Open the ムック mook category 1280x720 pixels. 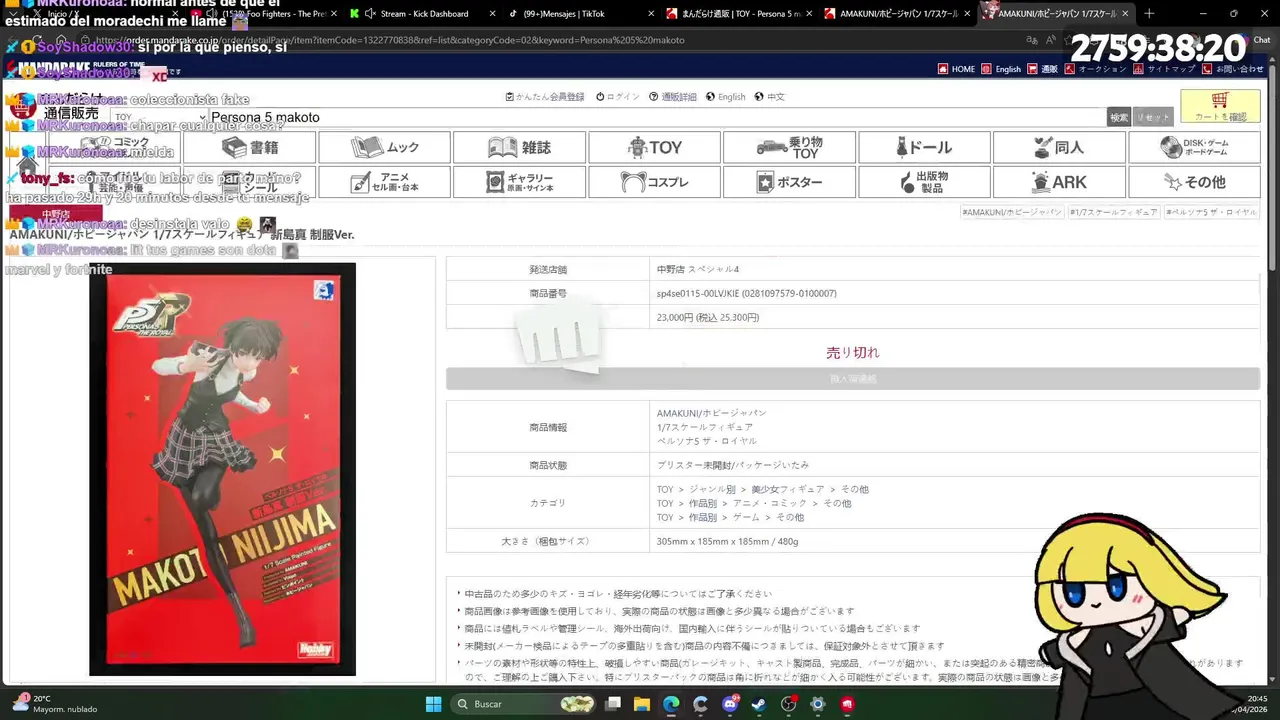point(385,147)
